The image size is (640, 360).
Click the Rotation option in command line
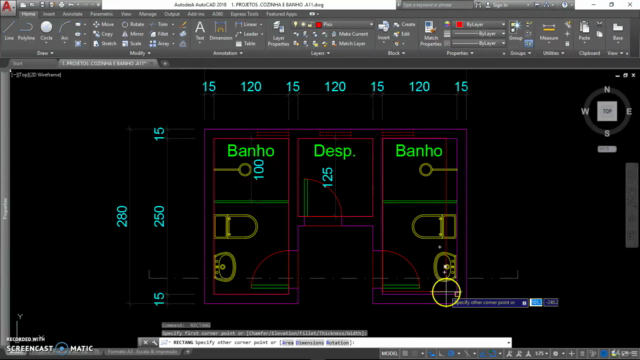337,343
